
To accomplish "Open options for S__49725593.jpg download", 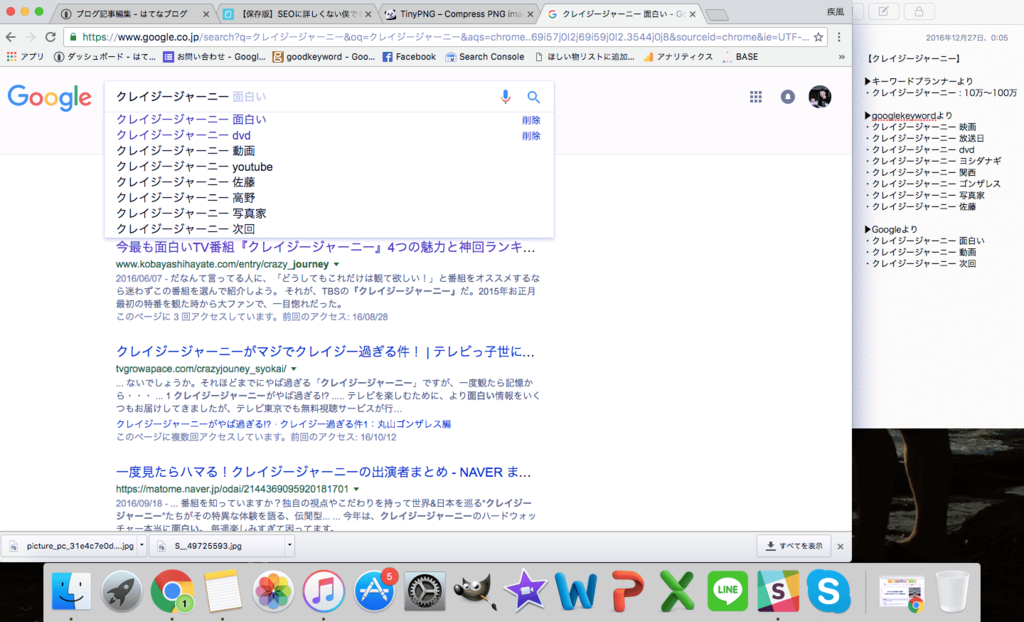I will coord(289,546).
